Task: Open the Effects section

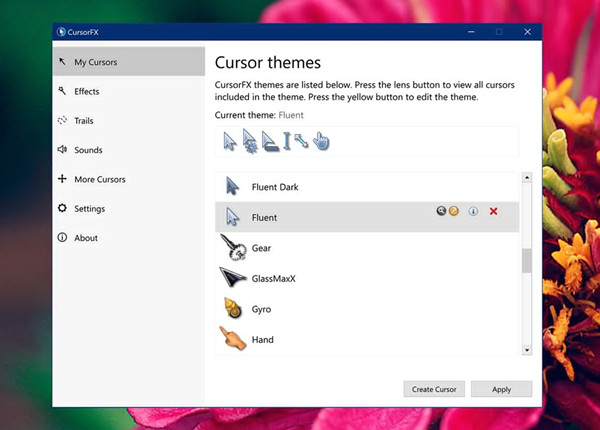Action: tap(129, 91)
